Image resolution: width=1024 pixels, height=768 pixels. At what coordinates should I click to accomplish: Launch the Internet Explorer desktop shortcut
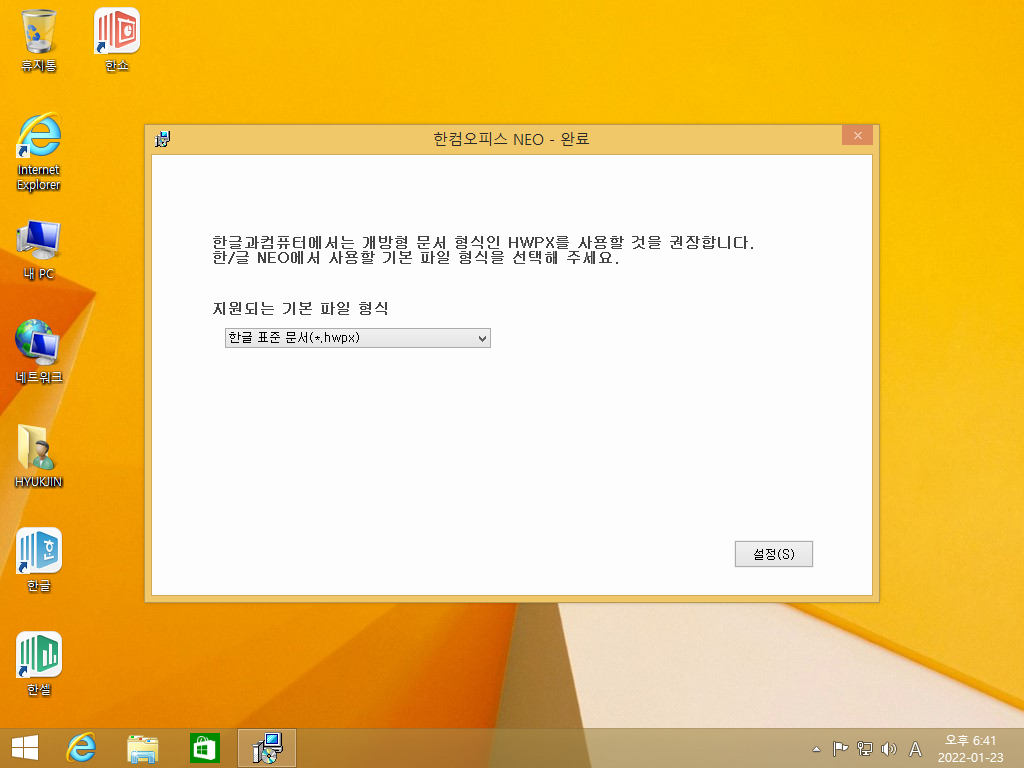[39, 152]
